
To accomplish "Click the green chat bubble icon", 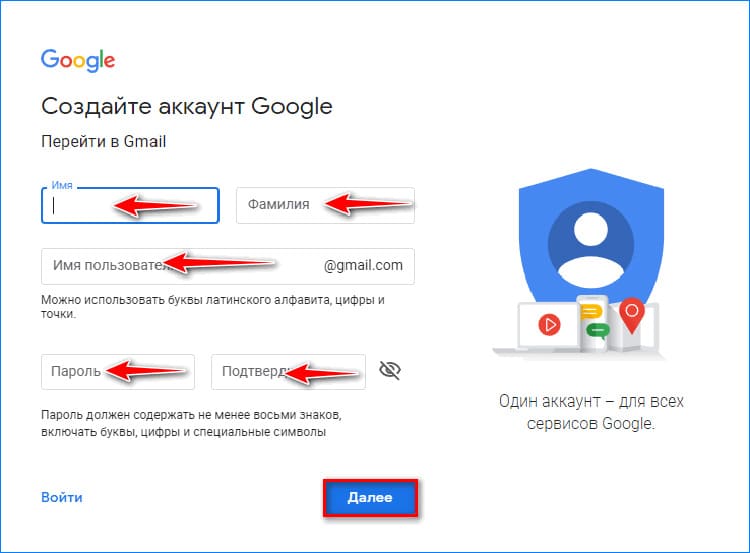I will (x=598, y=331).
